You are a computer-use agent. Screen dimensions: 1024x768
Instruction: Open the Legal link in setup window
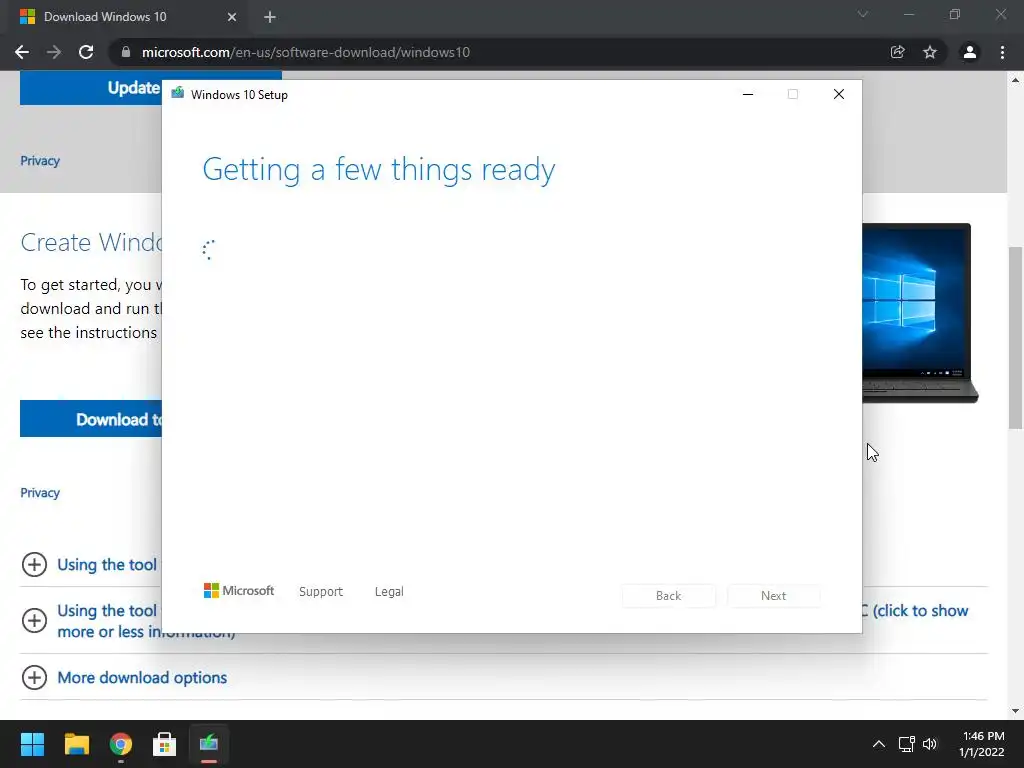coord(389,591)
